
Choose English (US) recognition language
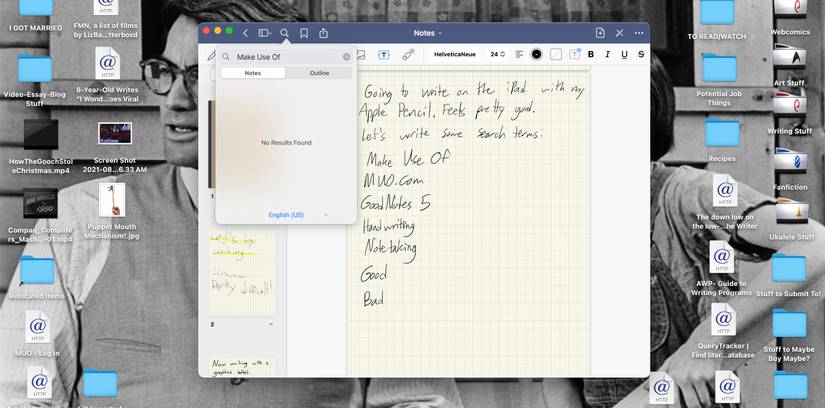tap(286, 215)
